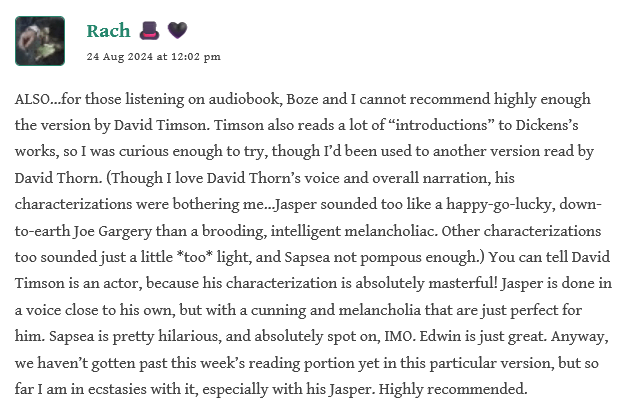Open the 24 Aug 2024 timestamp permalink
This screenshot has height=411, width=624.
click(x=153, y=57)
